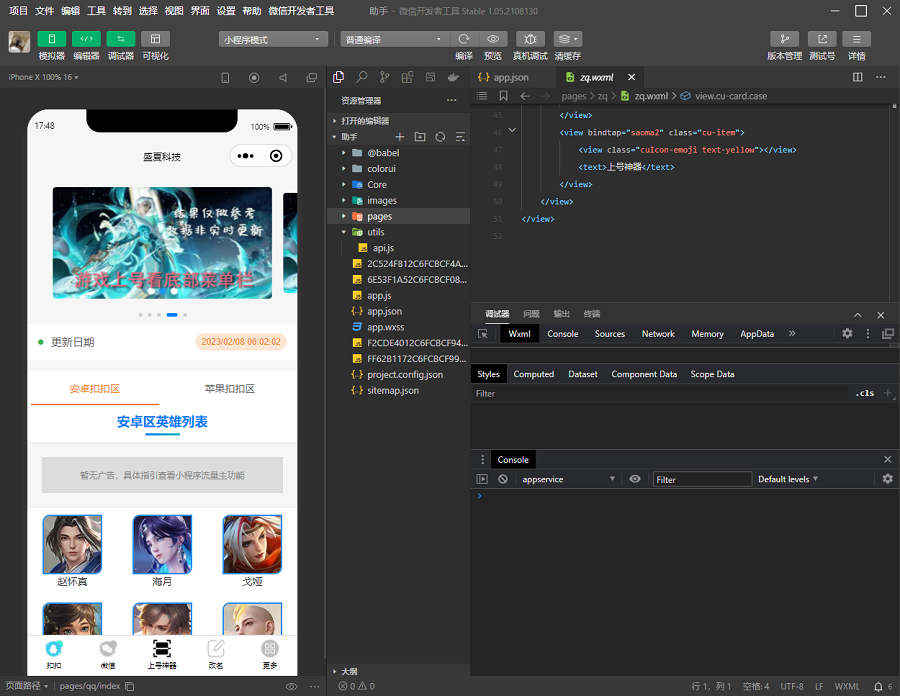Refresh the file explorer
The height and width of the screenshot is (696, 900).
pos(440,137)
